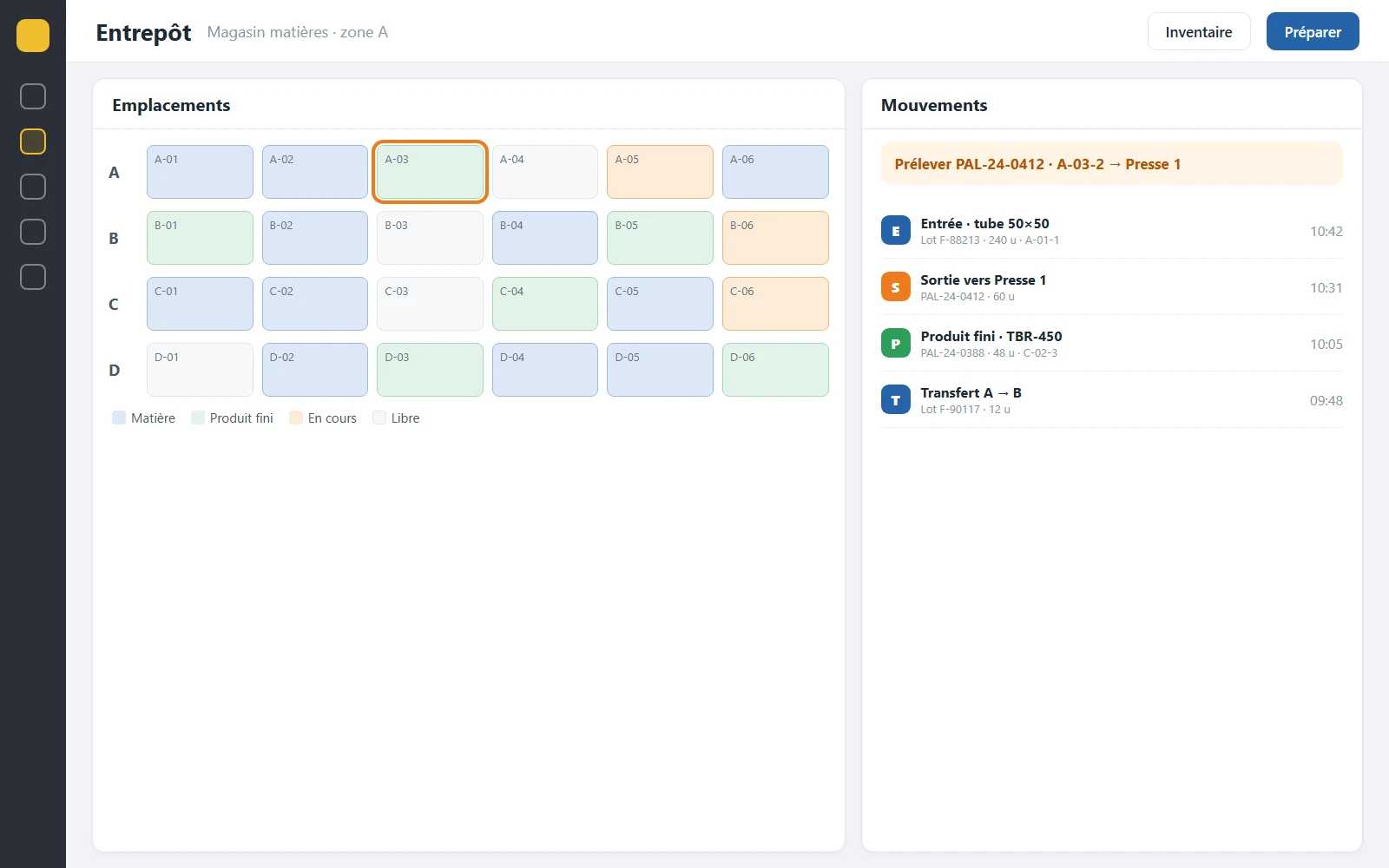Select storage slot B-02
This screenshot has height=868, width=1389.
pos(315,238)
